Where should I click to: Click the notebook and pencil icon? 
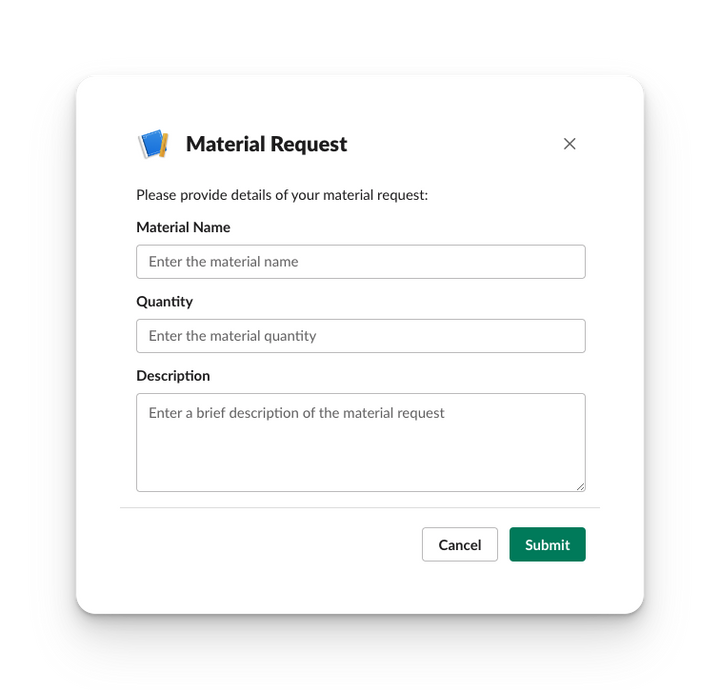153,144
